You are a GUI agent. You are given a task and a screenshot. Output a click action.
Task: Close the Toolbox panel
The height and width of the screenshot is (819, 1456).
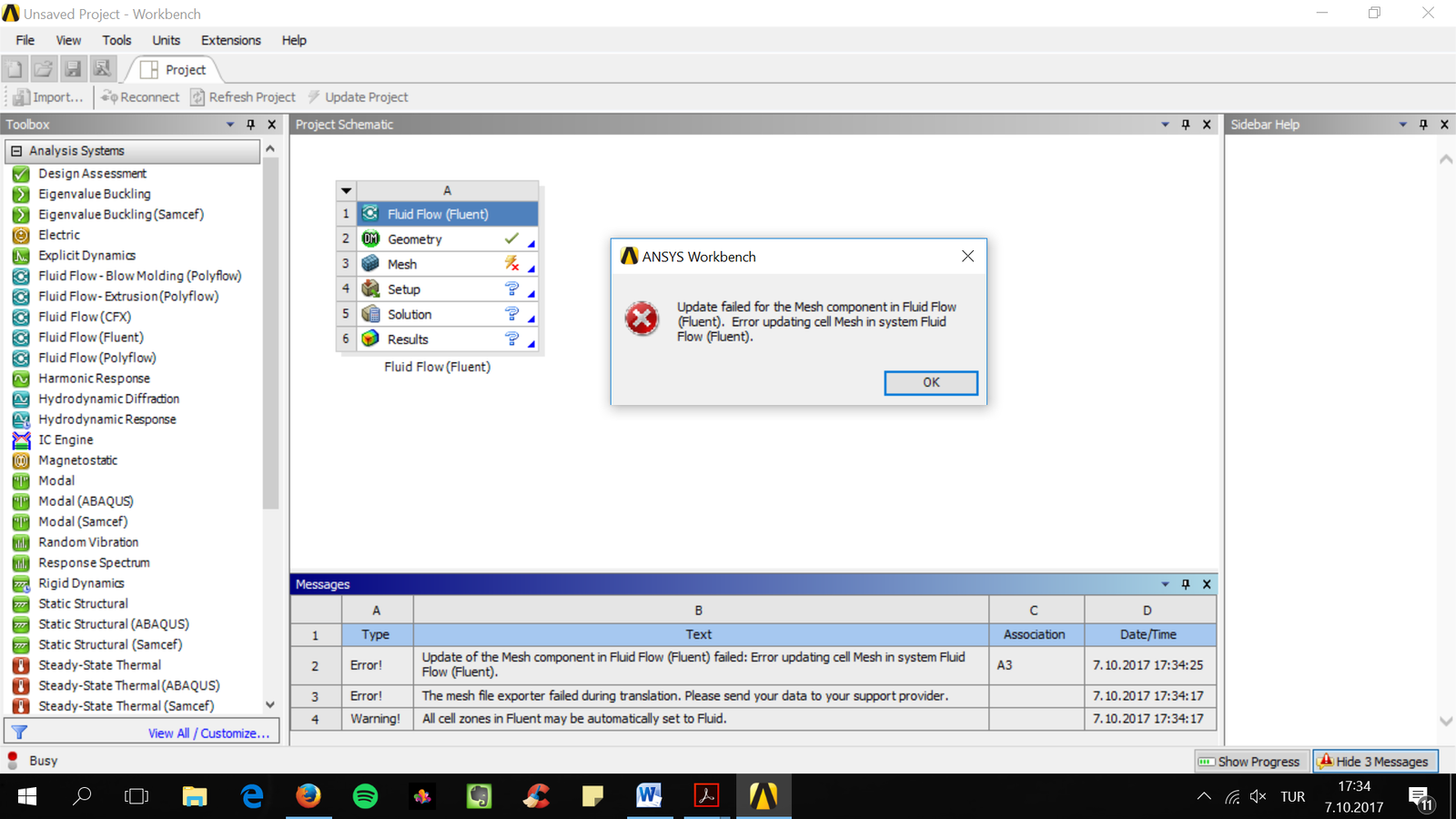coord(271,125)
